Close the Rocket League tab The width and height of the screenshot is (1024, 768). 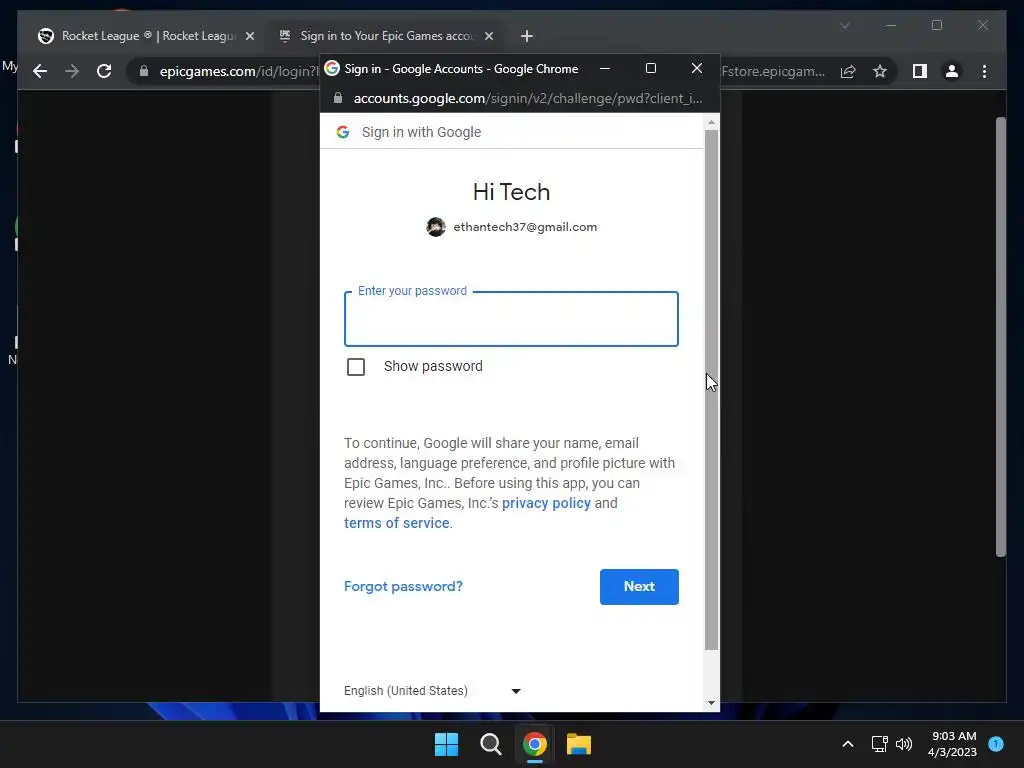click(249, 36)
